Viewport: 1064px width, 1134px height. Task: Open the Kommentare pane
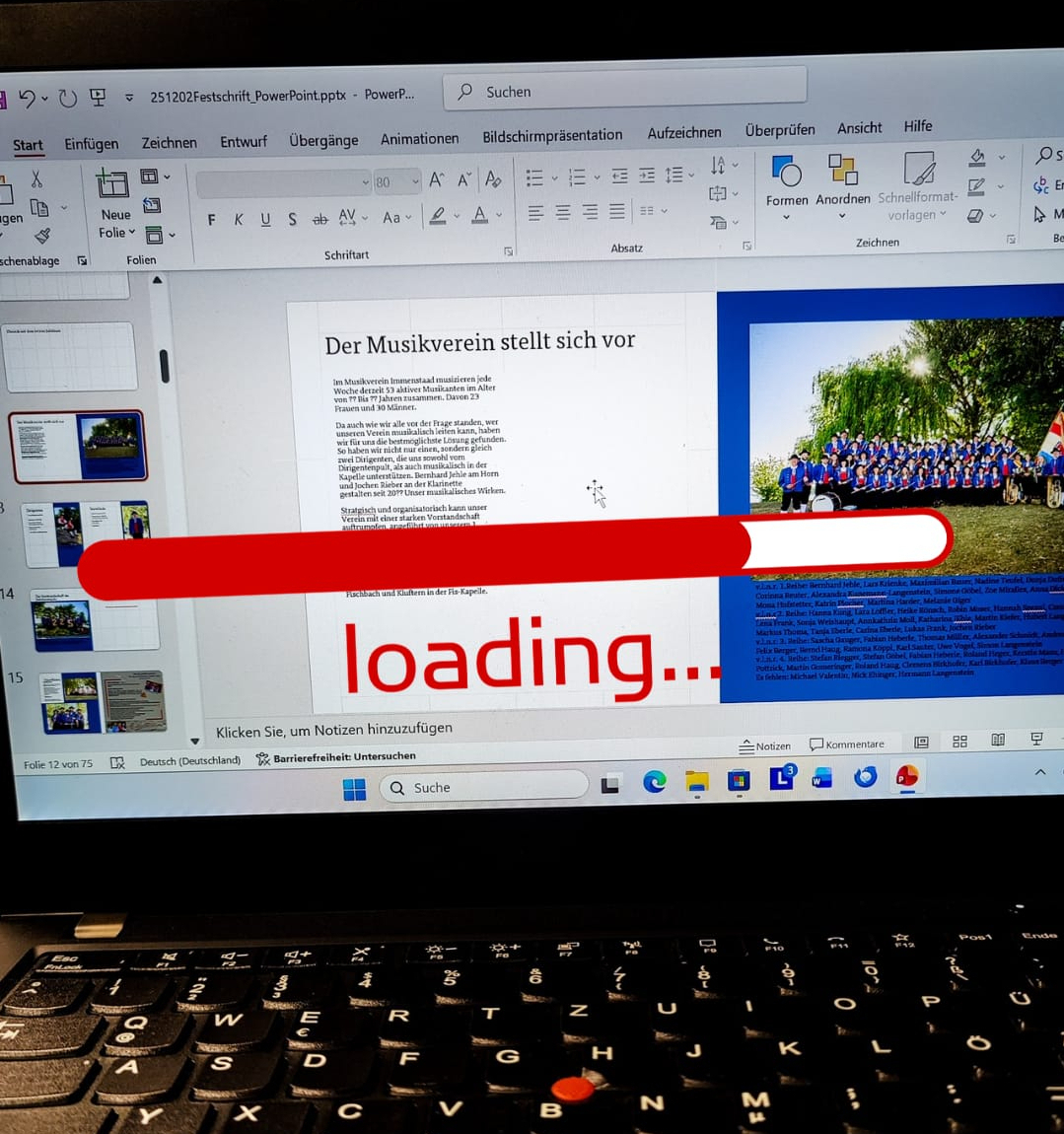click(x=847, y=744)
